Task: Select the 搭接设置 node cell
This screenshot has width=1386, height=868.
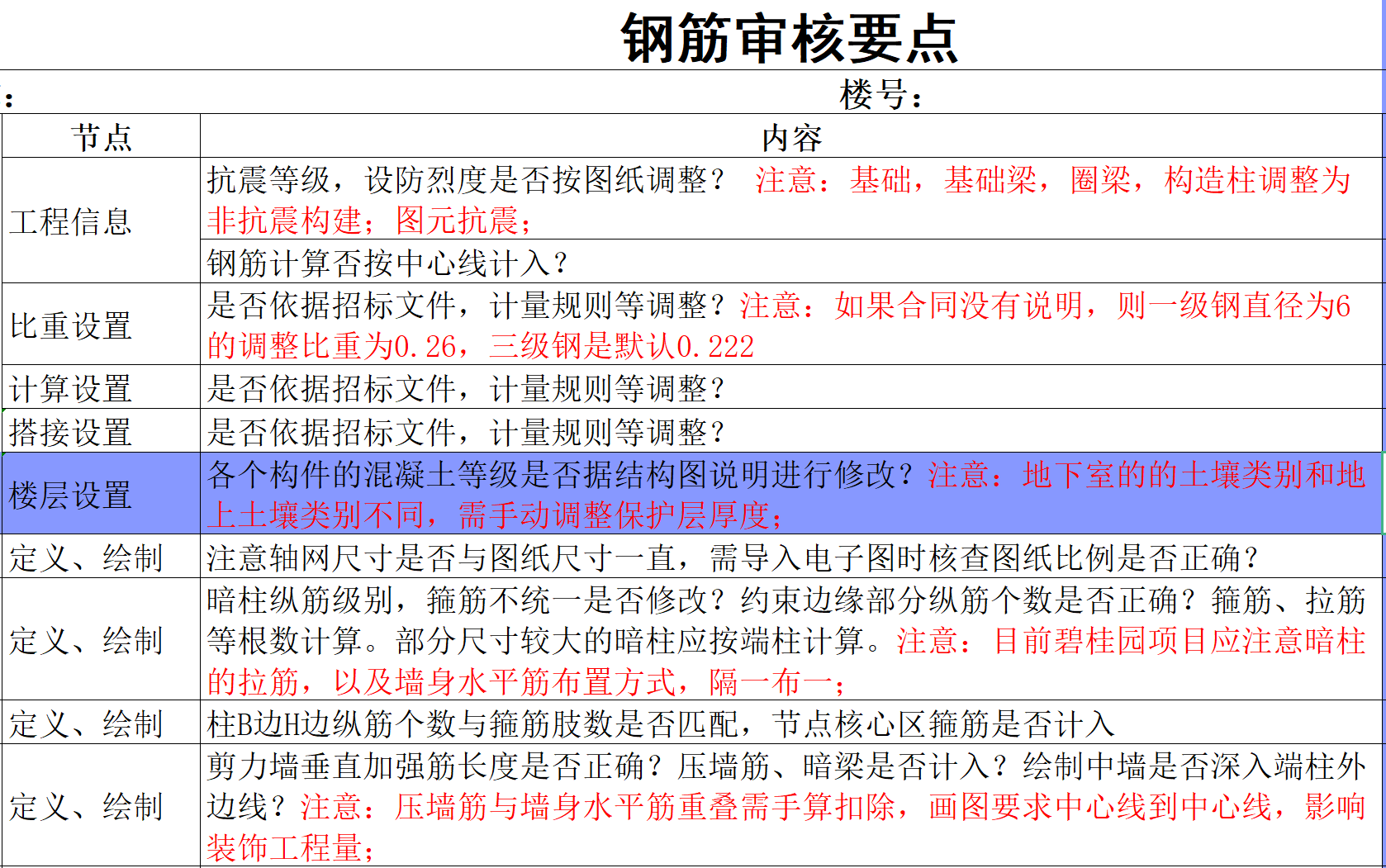Action: [x=102, y=431]
